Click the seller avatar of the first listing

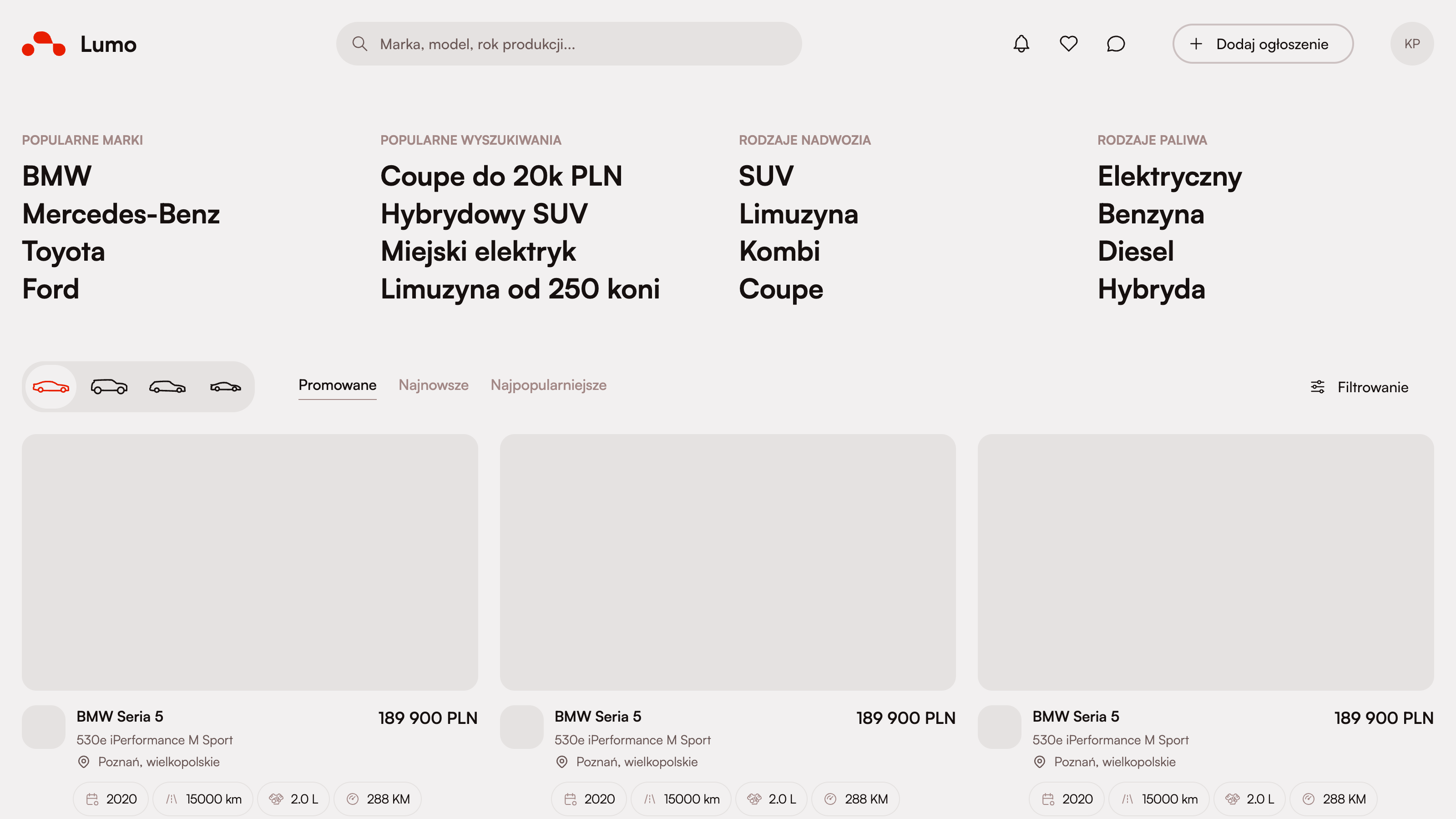coord(44,727)
